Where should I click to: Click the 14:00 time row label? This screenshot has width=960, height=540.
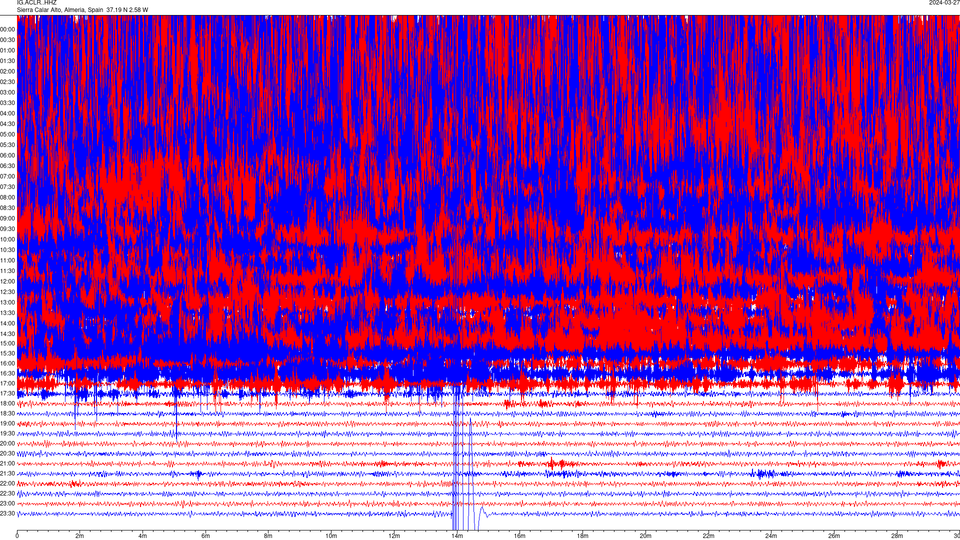point(7,323)
